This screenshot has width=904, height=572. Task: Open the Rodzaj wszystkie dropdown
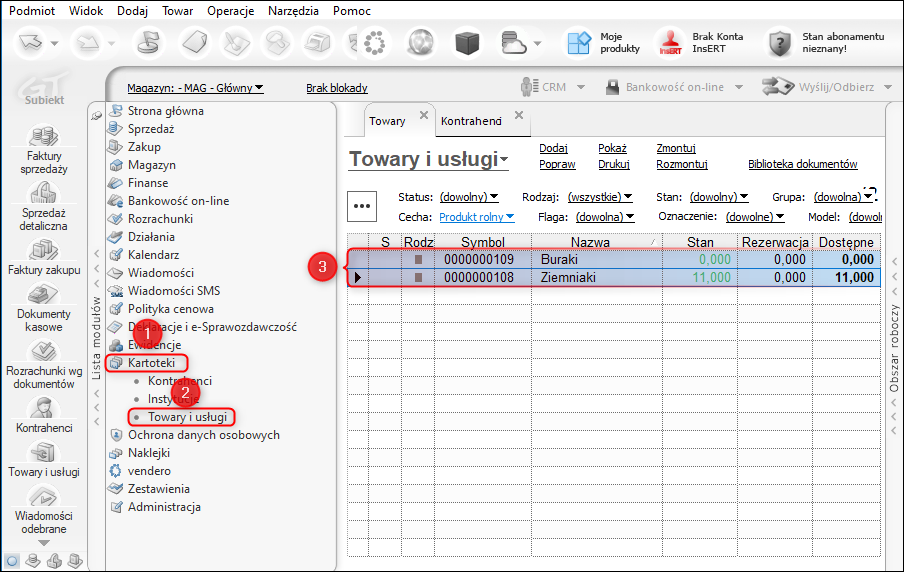pyautogui.click(x=600, y=197)
